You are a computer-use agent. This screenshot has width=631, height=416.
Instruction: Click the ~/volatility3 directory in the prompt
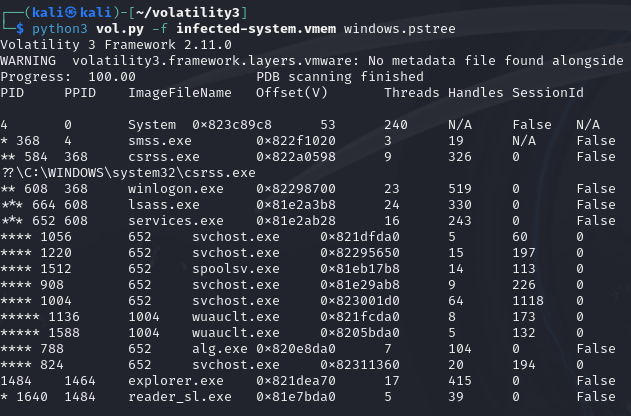click(188, 13)
